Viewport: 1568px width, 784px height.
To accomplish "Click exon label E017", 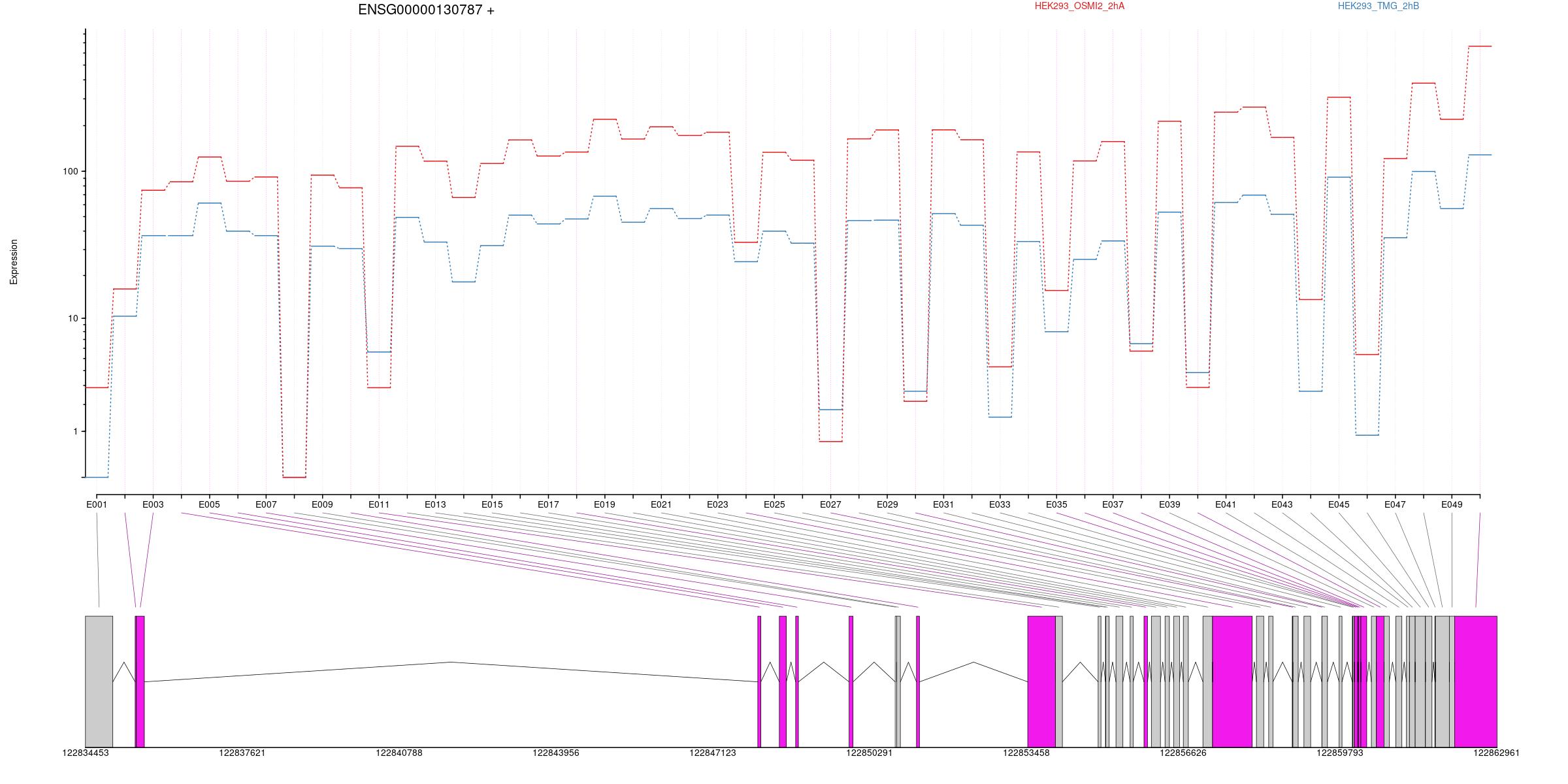I will click(x=548, y=505).
